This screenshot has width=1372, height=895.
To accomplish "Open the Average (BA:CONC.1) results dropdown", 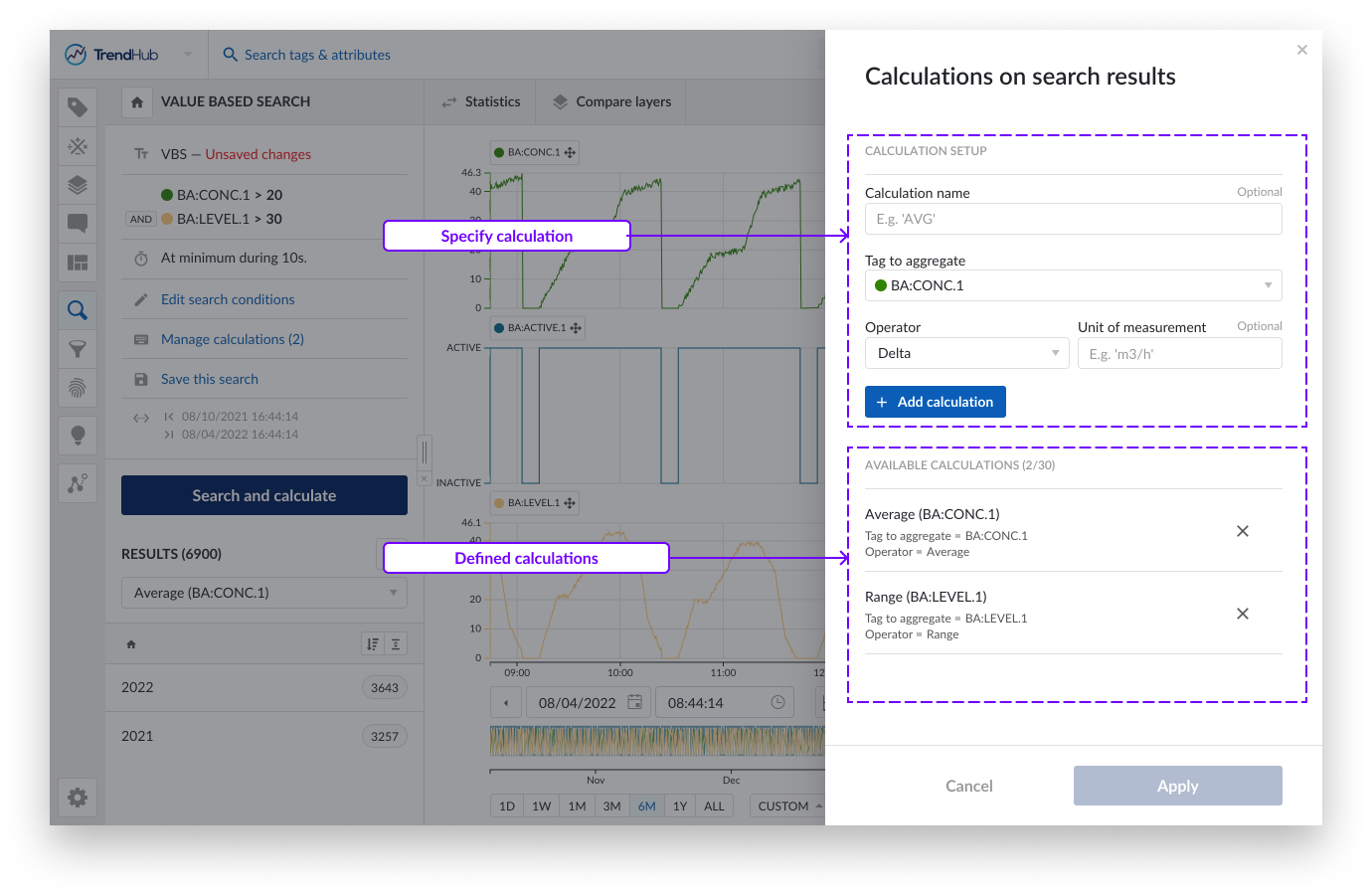I will [264, 593].
